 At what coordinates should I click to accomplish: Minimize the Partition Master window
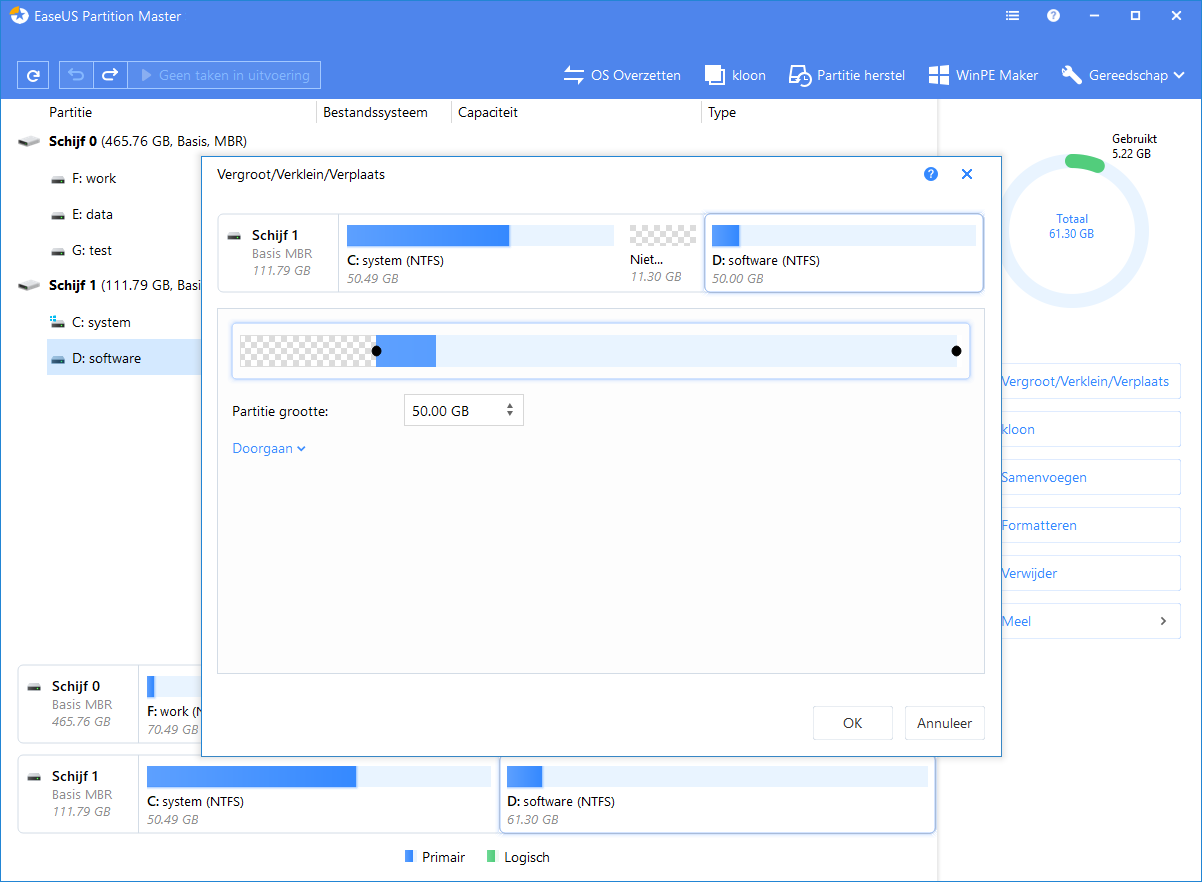[x=1093, y=16]
